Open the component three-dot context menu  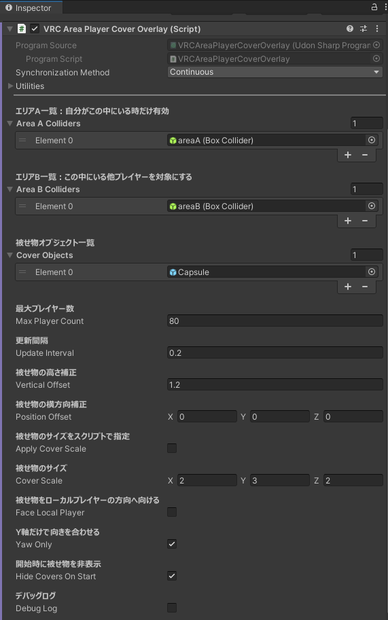tap(377, 28)
